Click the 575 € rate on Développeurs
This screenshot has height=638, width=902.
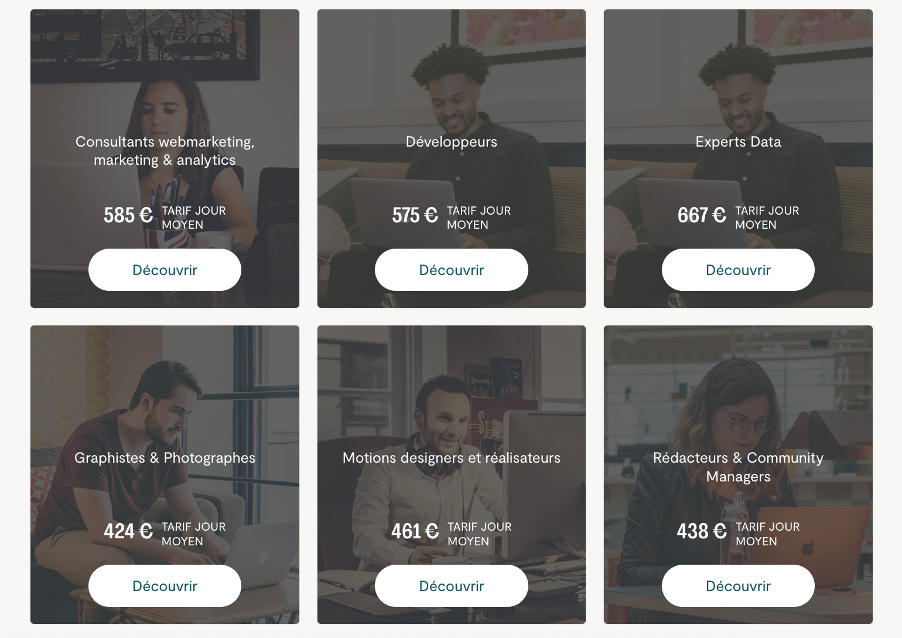pyautogui.click(x=415, y=215)
